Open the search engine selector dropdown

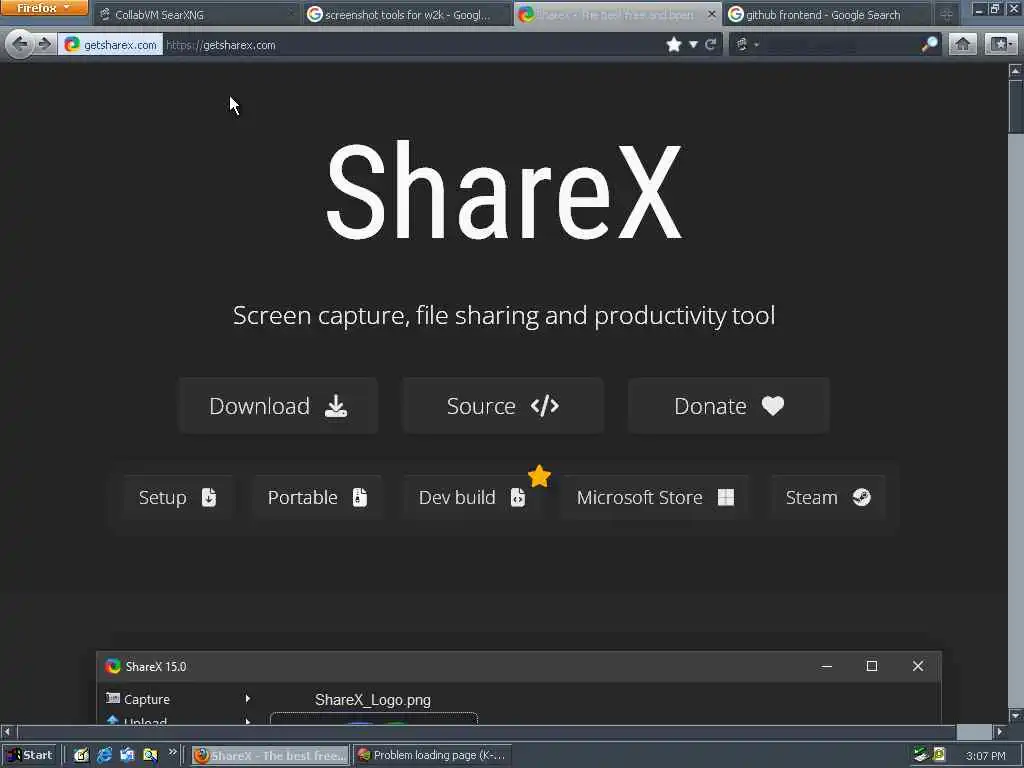pyautogui.click(x=747, y=44)
